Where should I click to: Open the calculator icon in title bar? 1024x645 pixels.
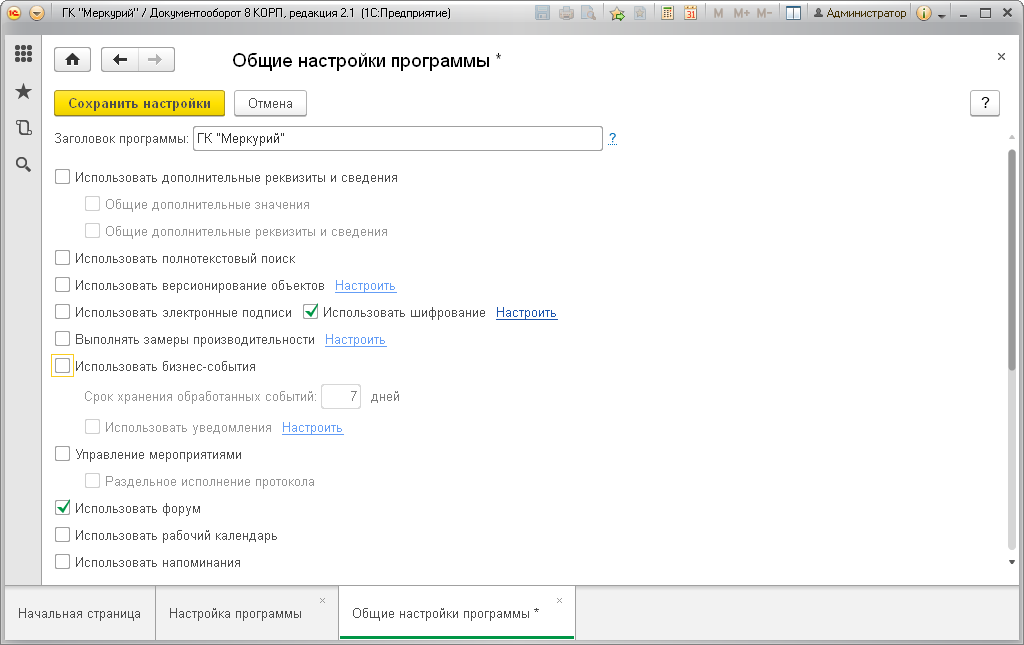click(x=667, y=13)
